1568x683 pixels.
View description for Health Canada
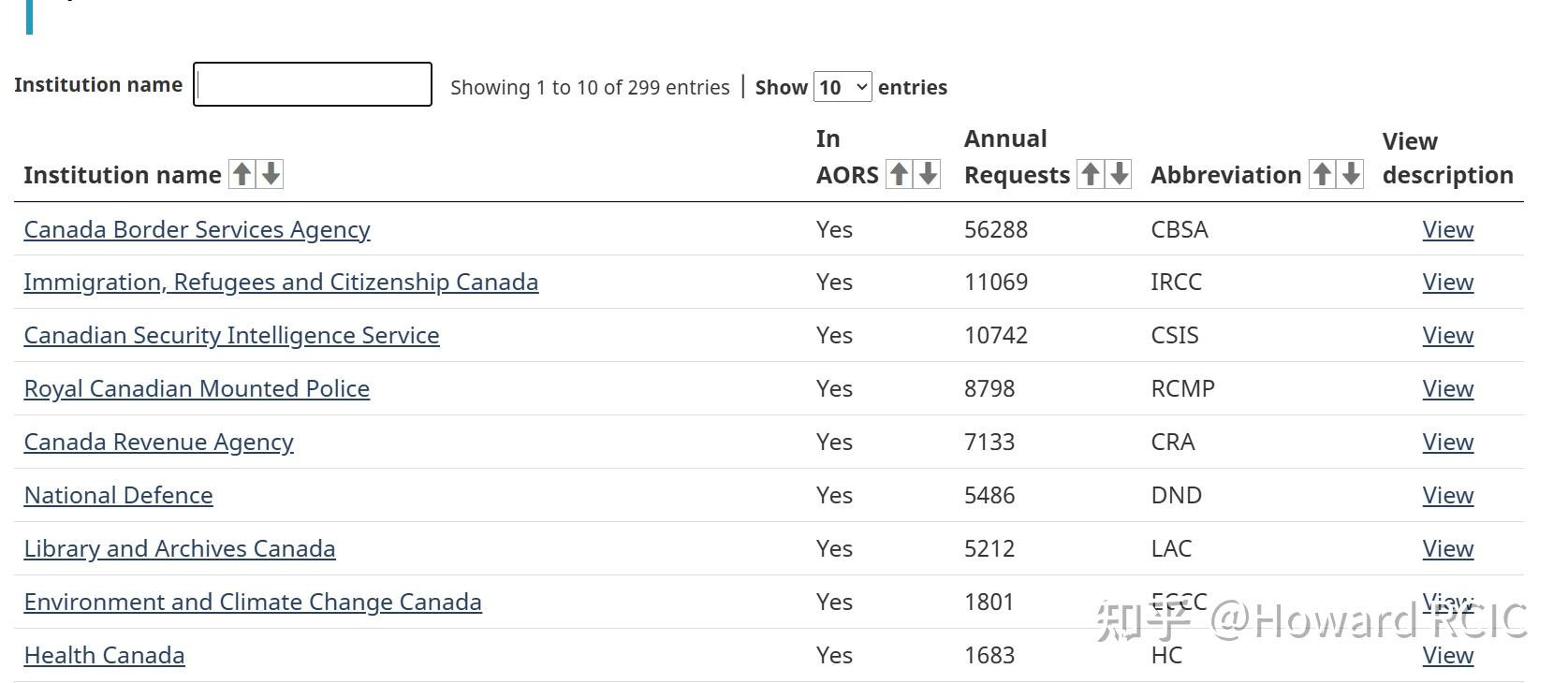[x=1447, y=655]
